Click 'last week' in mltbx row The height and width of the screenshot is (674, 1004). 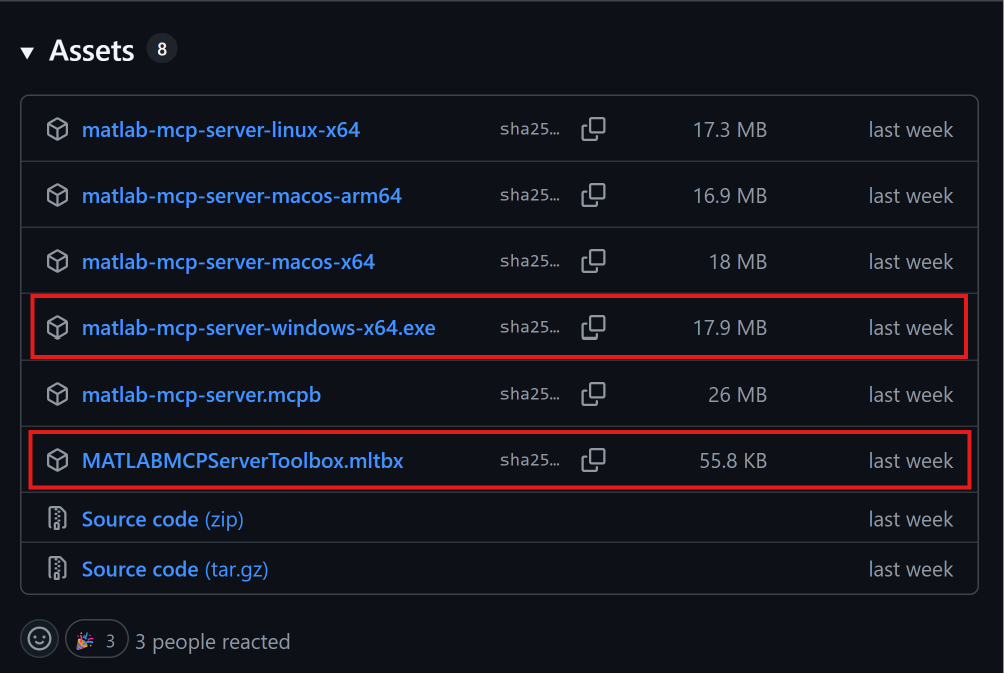tap(911, 461)
